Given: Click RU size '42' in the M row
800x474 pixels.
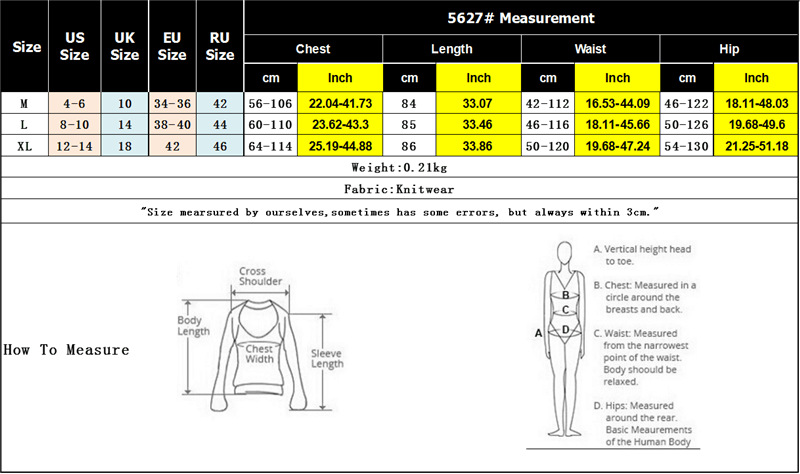Looking at the screenshot, I should 220,104.
